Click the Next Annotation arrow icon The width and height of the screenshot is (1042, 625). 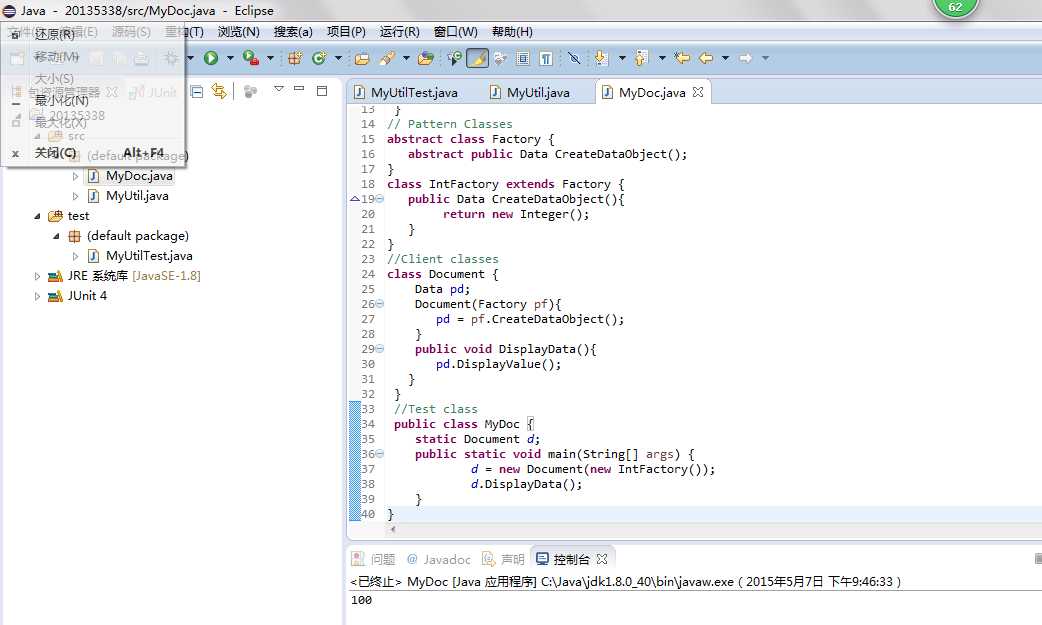[x=601, y=59]
